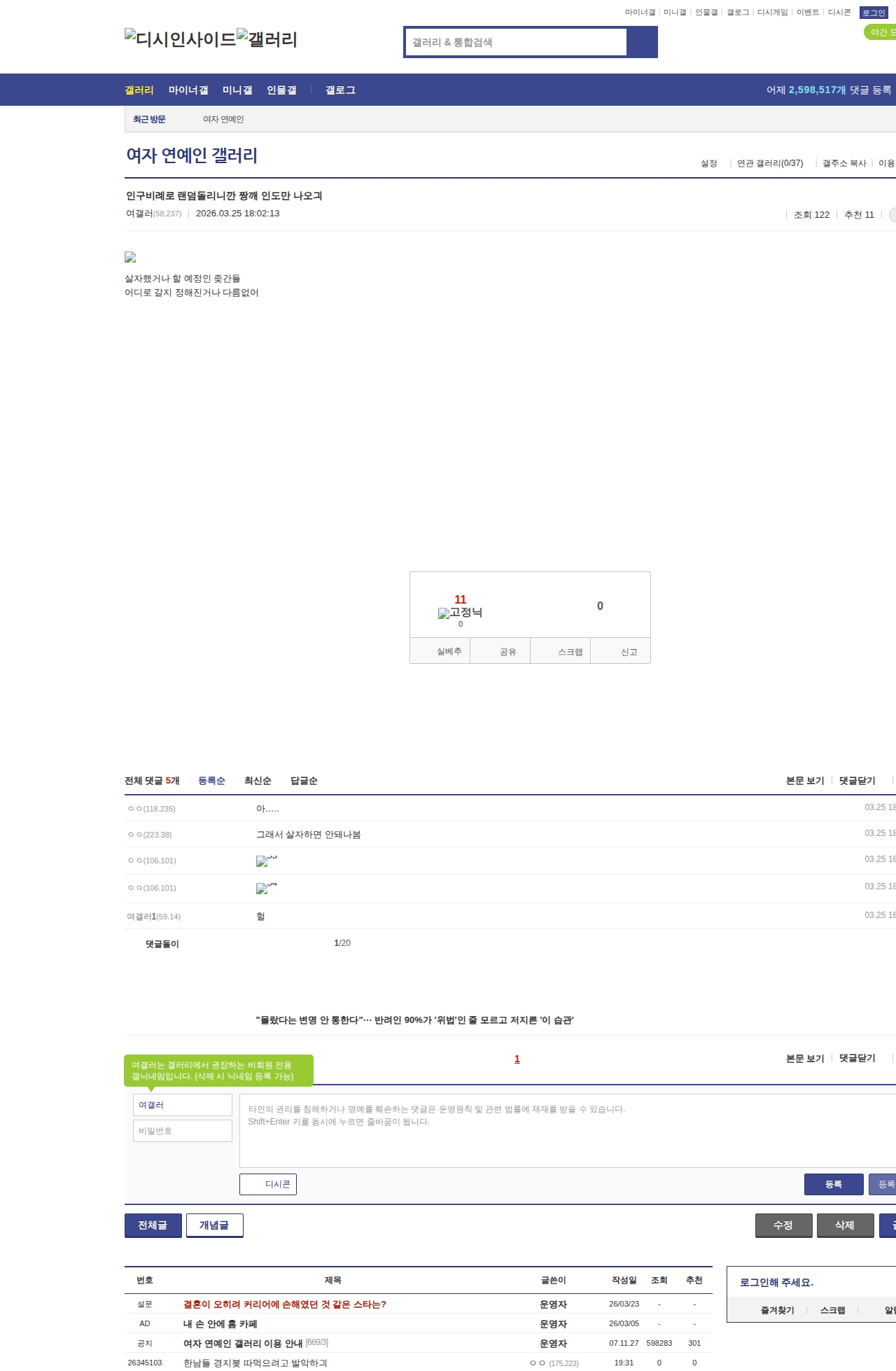
Task: Collapse comments with top 댓글닫기
Action: pyautogui.click(x=857, y=781)
